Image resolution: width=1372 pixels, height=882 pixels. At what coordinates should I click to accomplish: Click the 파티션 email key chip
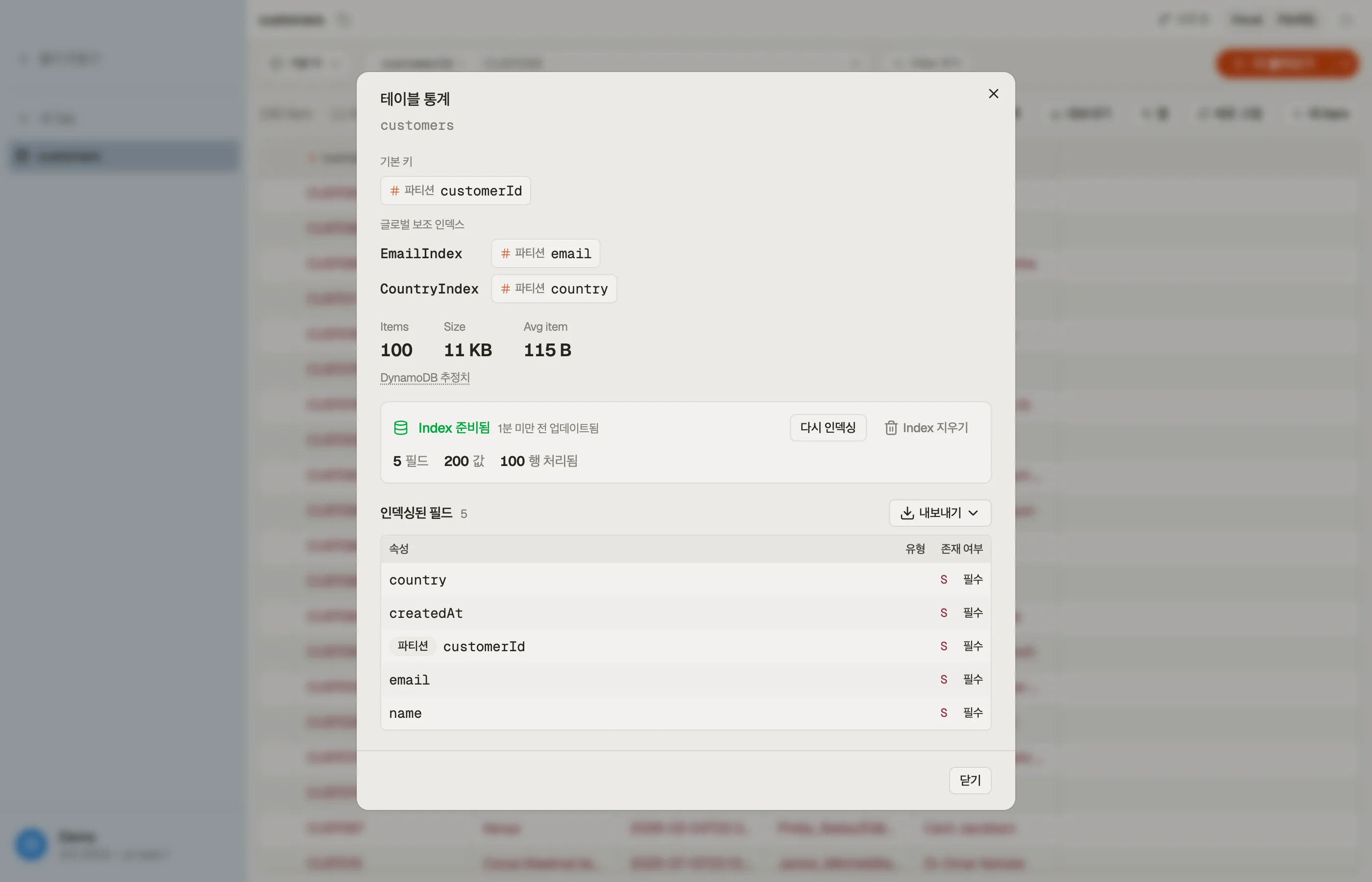[545, 253]
